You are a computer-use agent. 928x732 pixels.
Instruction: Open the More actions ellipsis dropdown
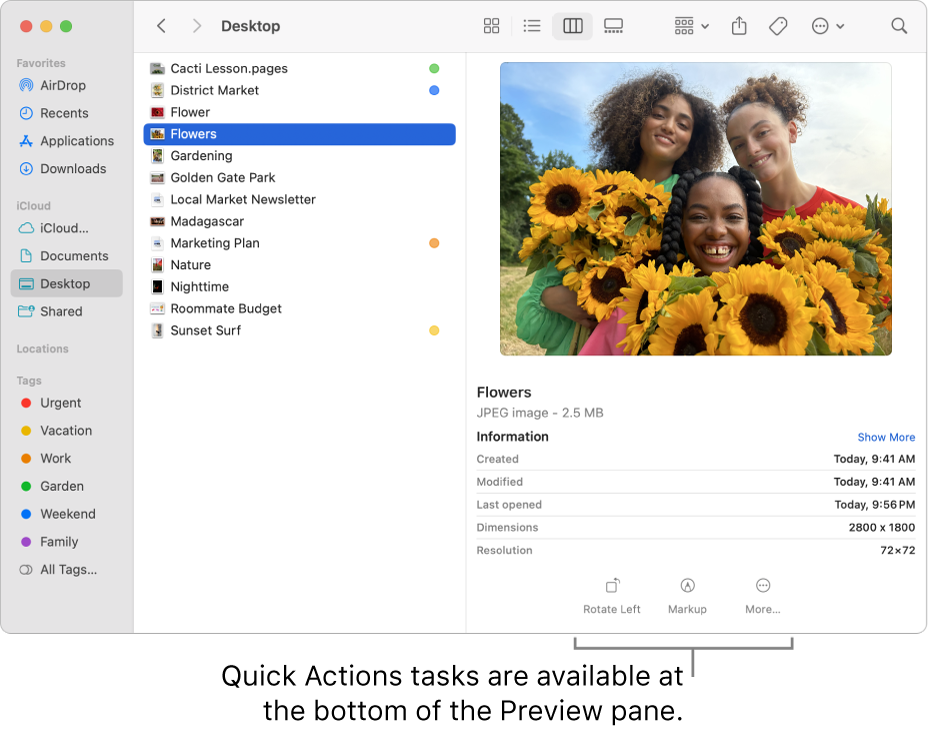click(828, 26)
